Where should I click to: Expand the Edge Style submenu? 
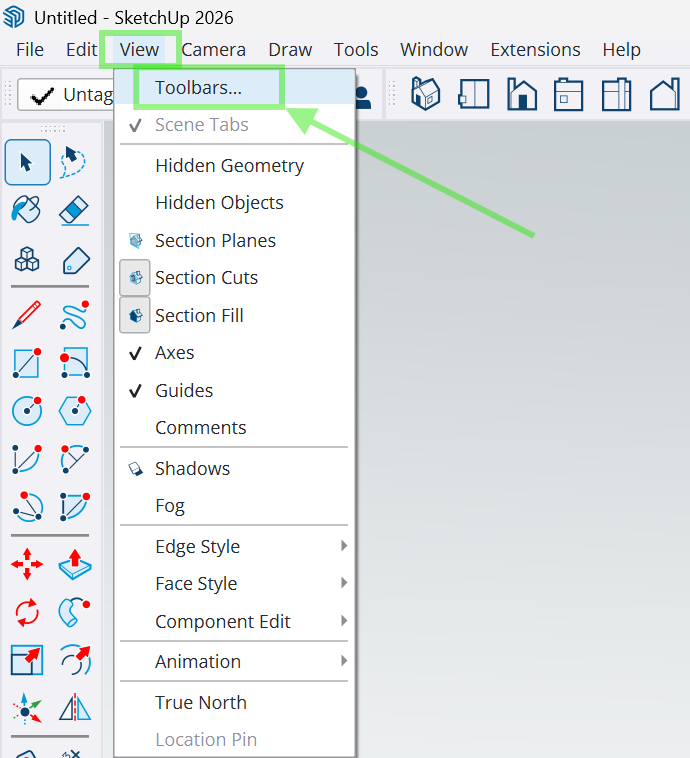pos(235,547)
